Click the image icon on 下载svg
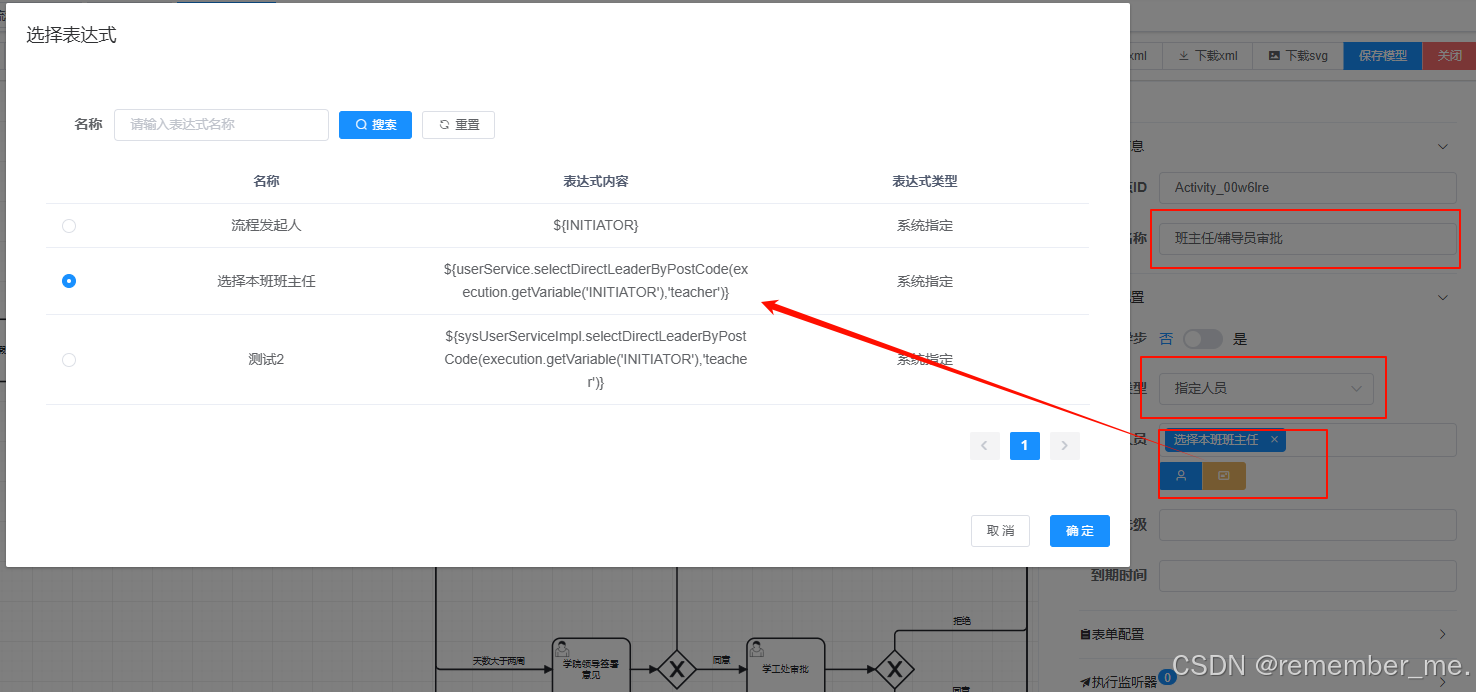Viewport: 1476px width, 692px height. [1272, 55]
